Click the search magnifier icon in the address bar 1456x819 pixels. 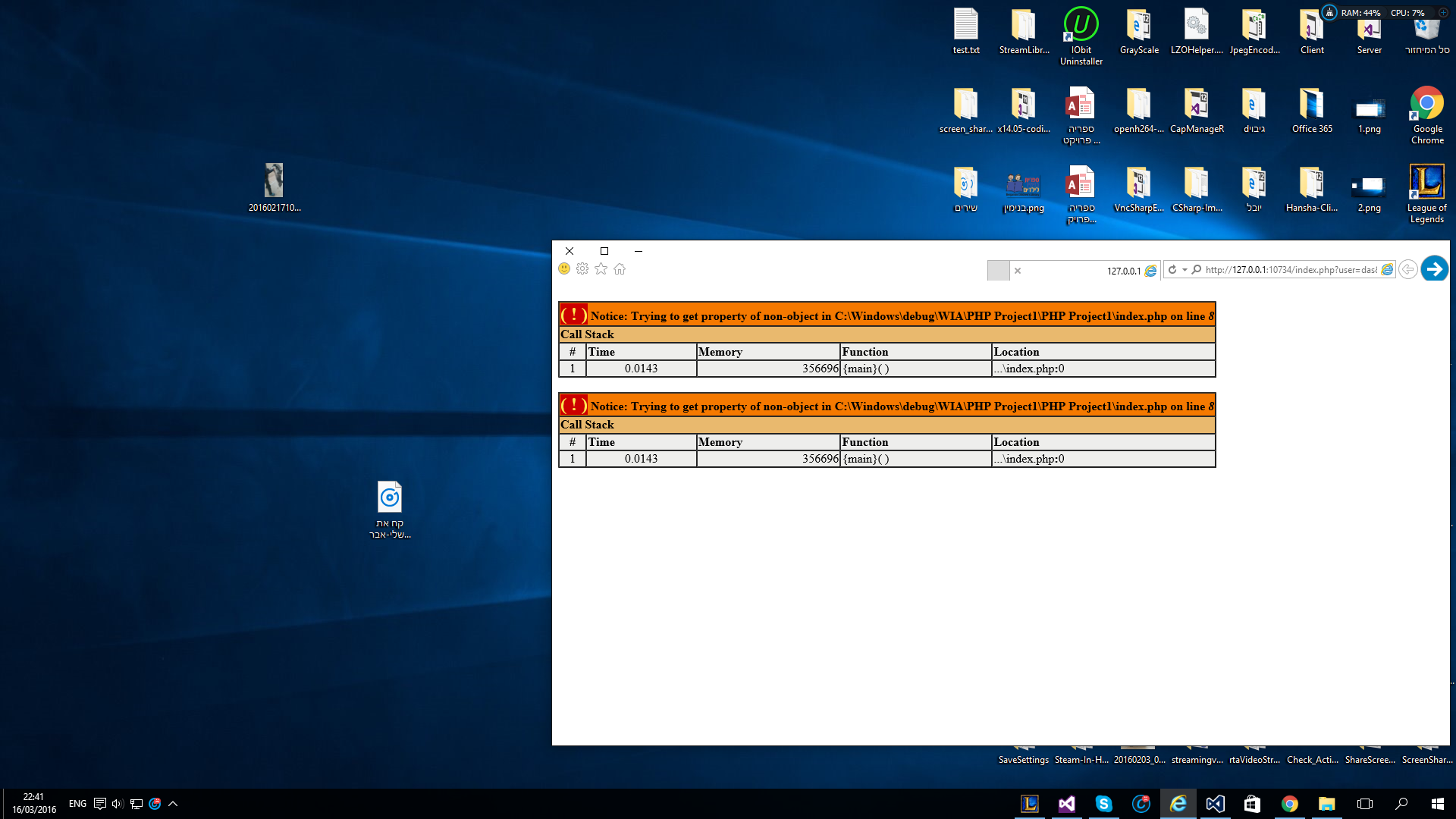pyautogui.click(x=1197, y=270)
